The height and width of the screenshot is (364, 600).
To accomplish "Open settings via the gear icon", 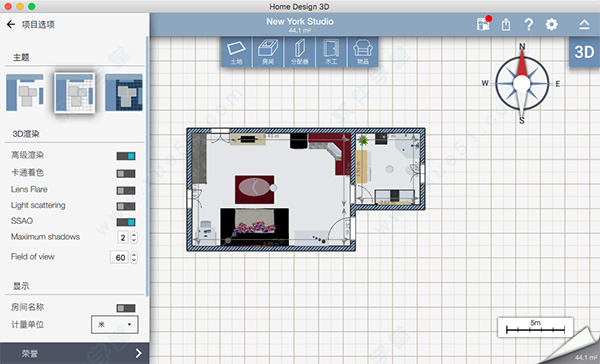I will 551,24.
